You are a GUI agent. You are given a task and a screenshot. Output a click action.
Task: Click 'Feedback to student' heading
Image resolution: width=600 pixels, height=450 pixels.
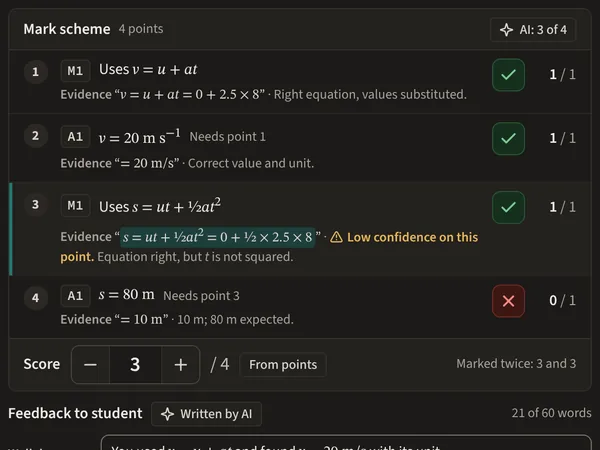pos(75,414)
